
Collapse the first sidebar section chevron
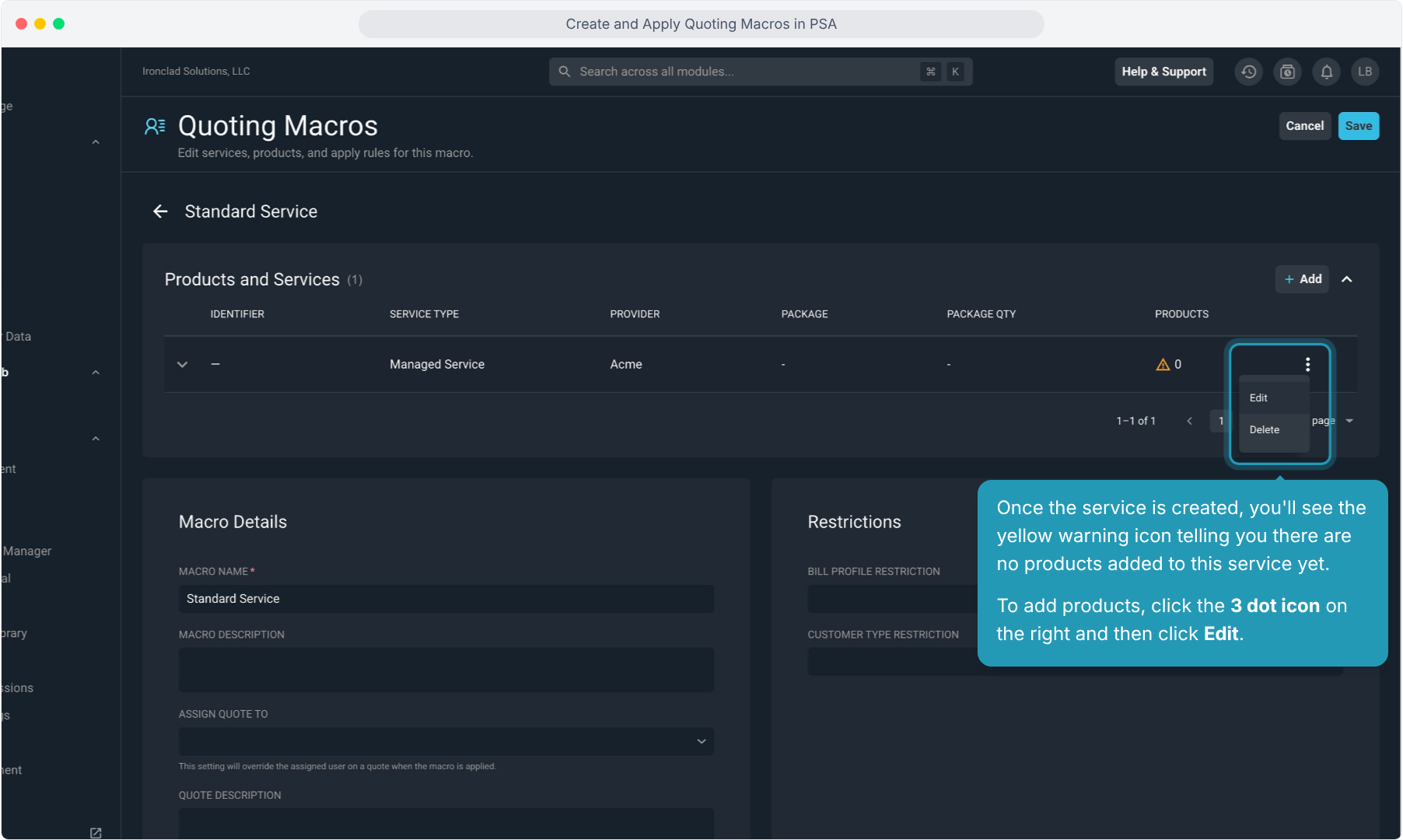[96, 142]
